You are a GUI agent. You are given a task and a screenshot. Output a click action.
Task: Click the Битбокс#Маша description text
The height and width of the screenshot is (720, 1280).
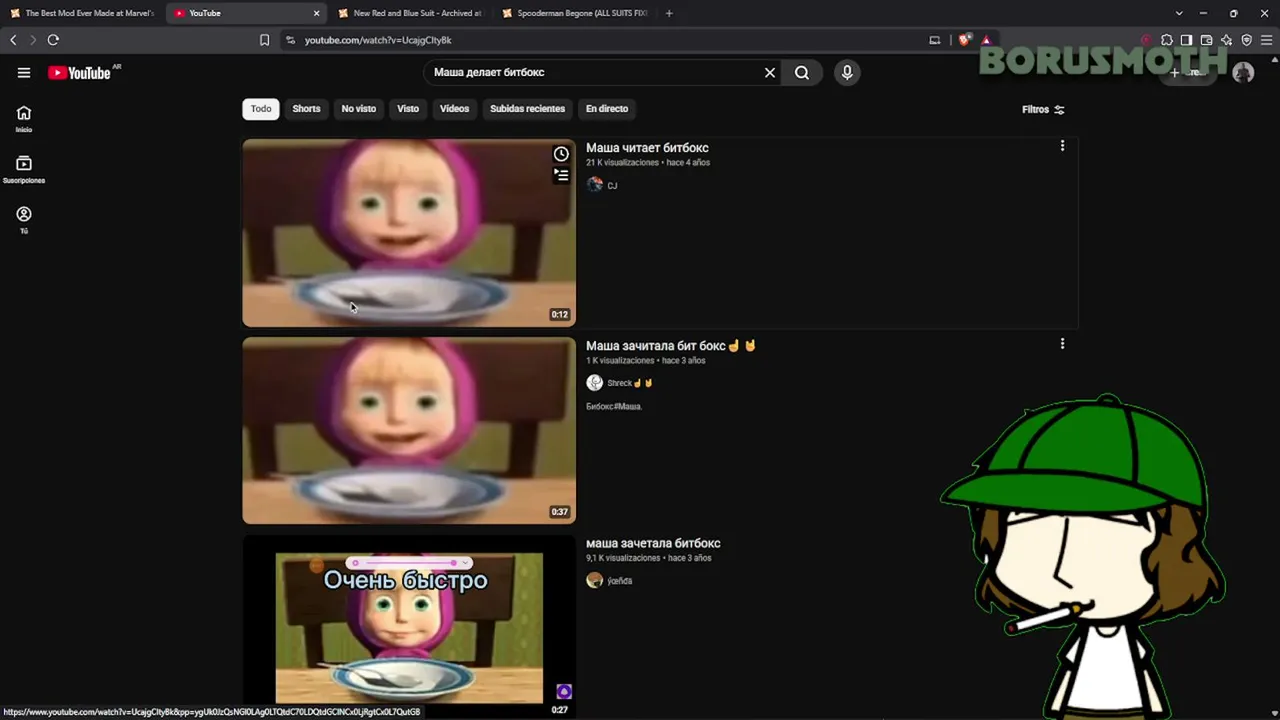pos(614,406)
